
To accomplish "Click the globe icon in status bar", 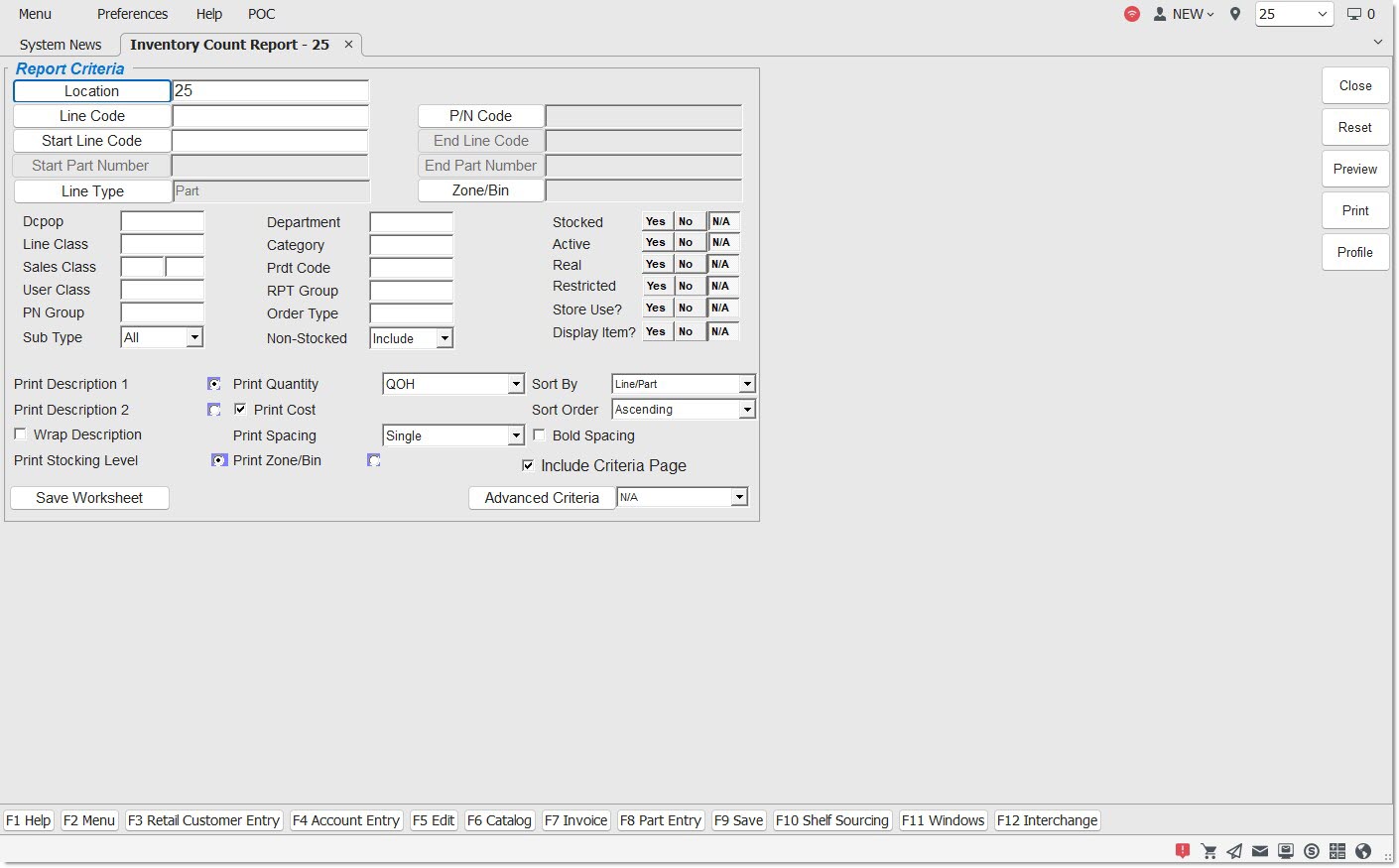I will [1363, 851].
